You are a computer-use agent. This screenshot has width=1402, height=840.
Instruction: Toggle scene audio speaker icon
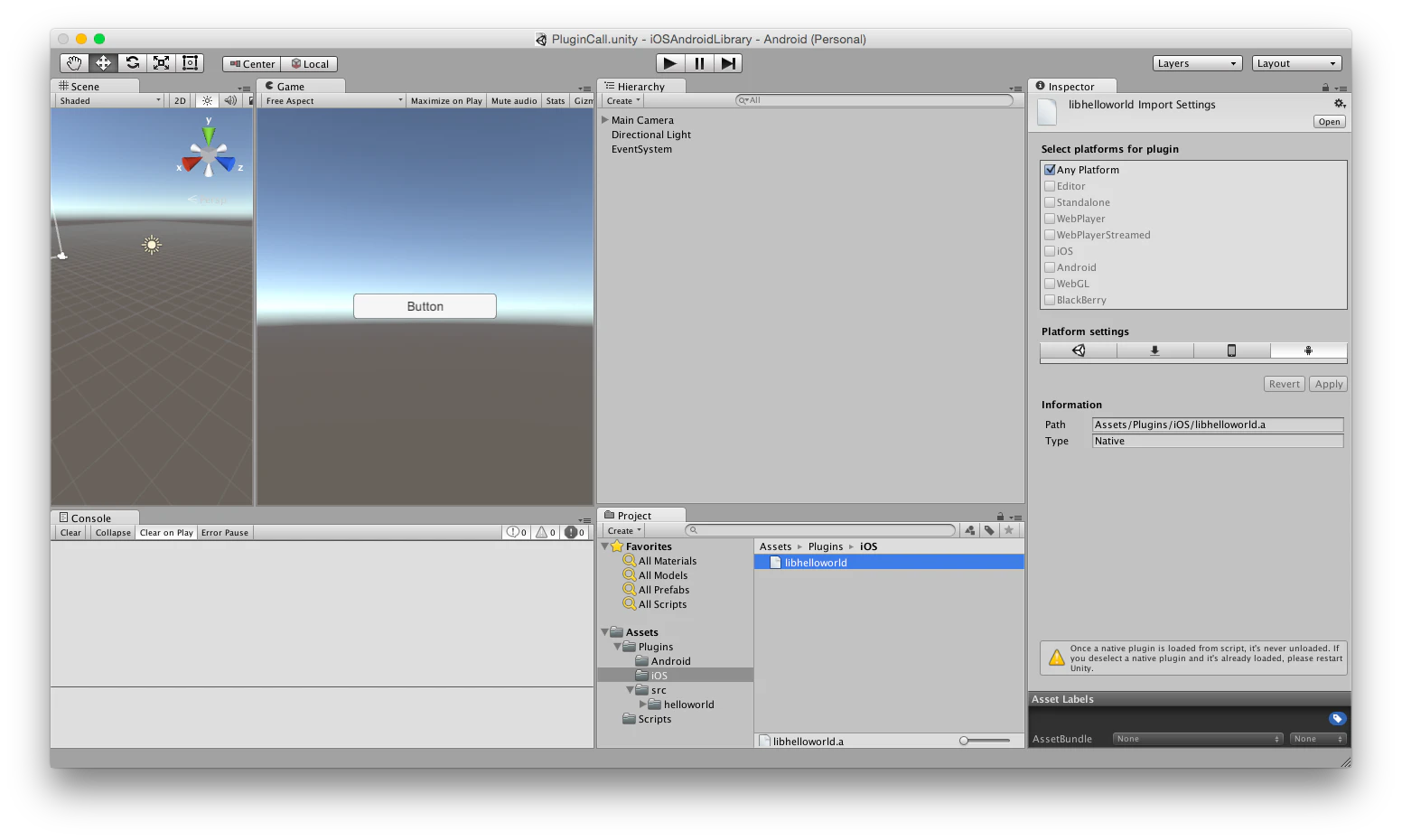click(x=230, y=101)
